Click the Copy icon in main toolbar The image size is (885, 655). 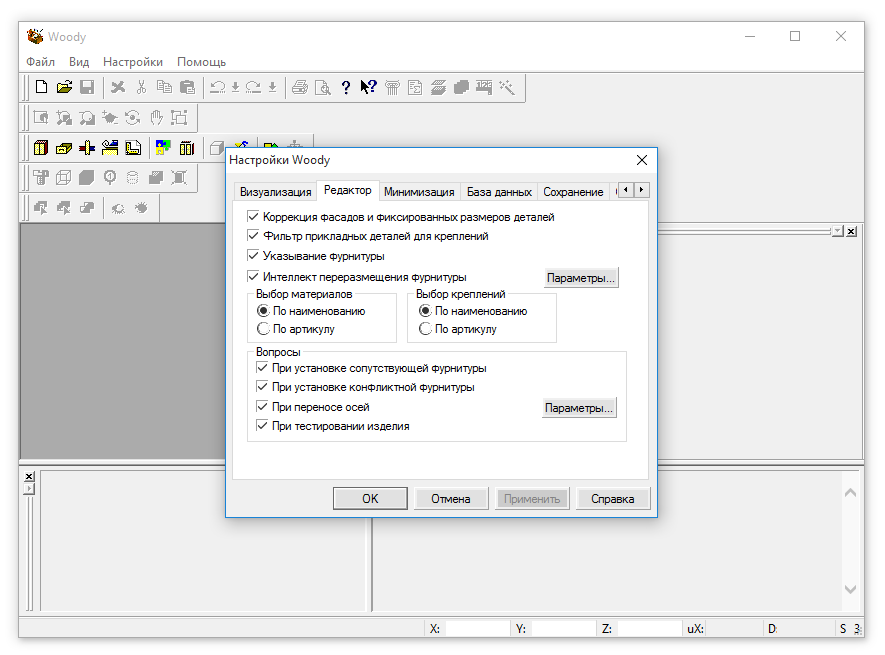coord(164,87)
